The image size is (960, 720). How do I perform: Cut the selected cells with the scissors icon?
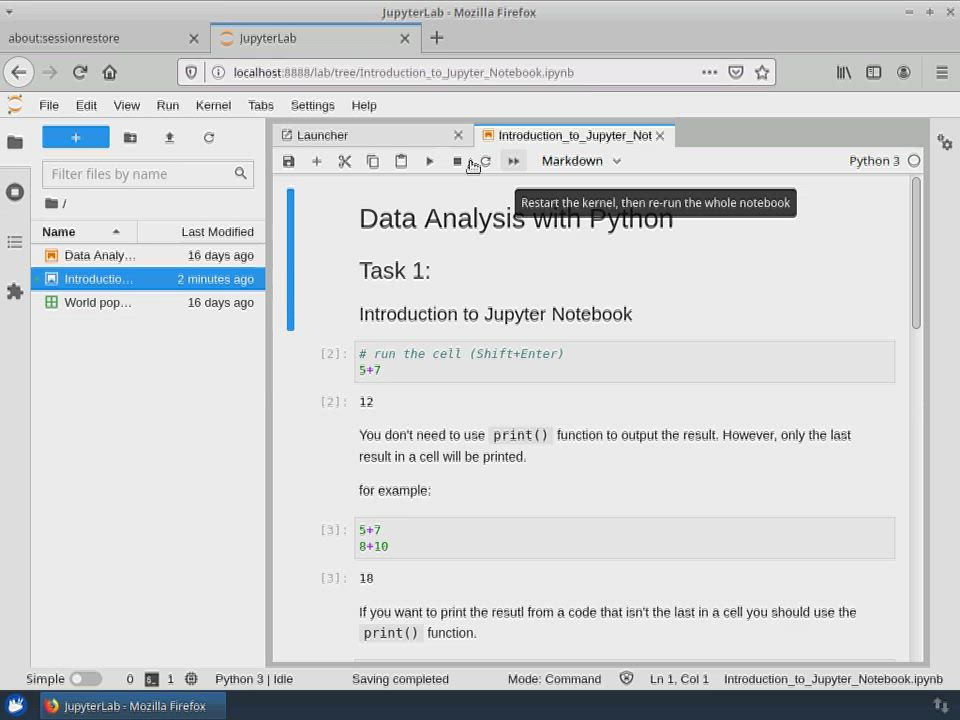pyautogui.click(x=345, y=161)
